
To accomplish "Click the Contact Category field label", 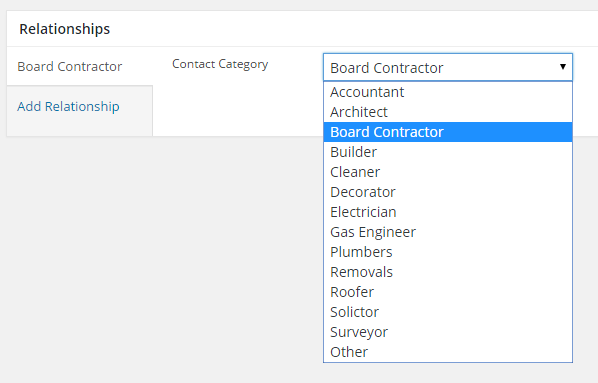I will click(x=220, y=64).
